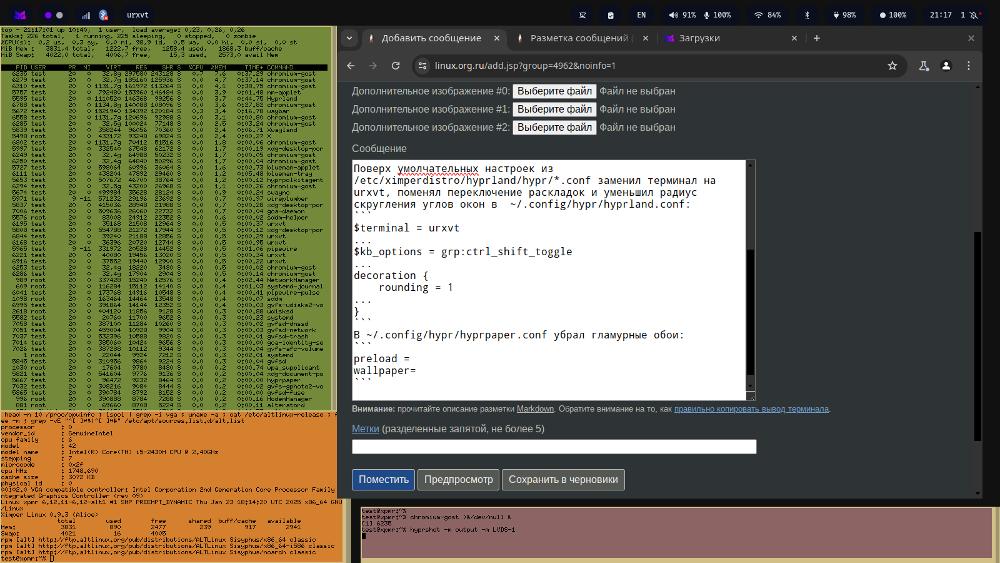Click the Сообщение label
1000x563 pixels.
(x=379, y=148)
